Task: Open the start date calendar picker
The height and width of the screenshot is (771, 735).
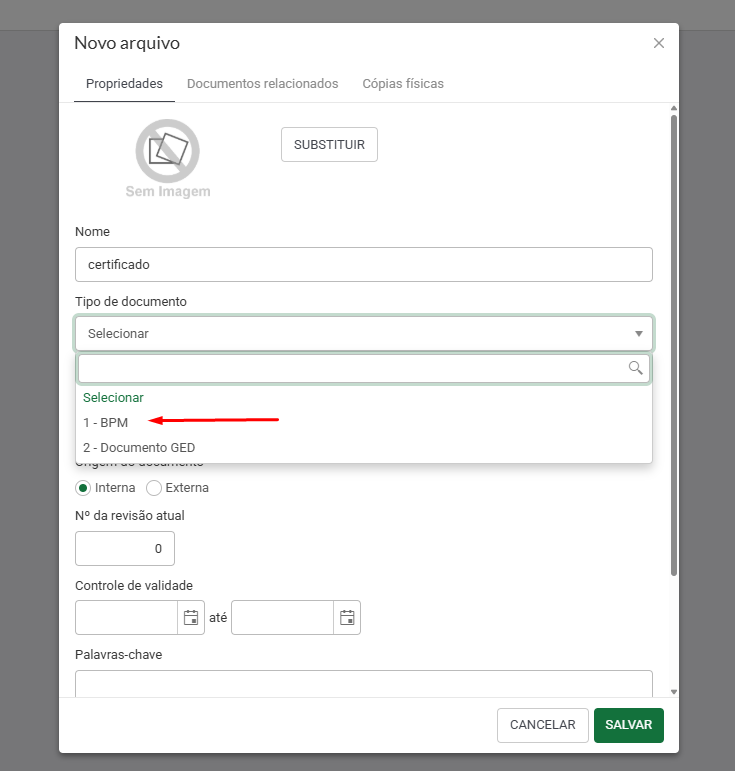Action: tap(191, 618)
